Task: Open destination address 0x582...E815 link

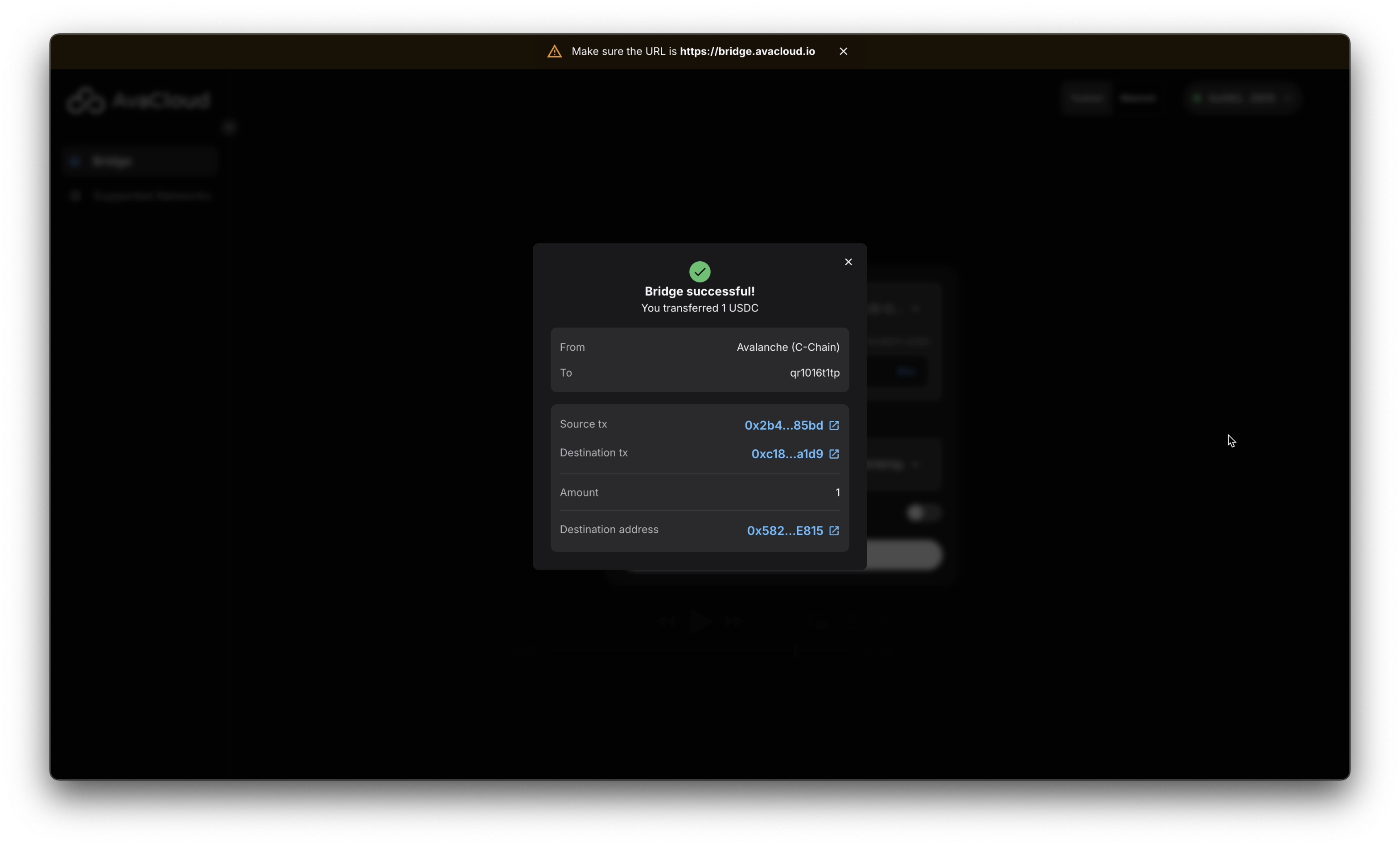Action: (785, 531)
